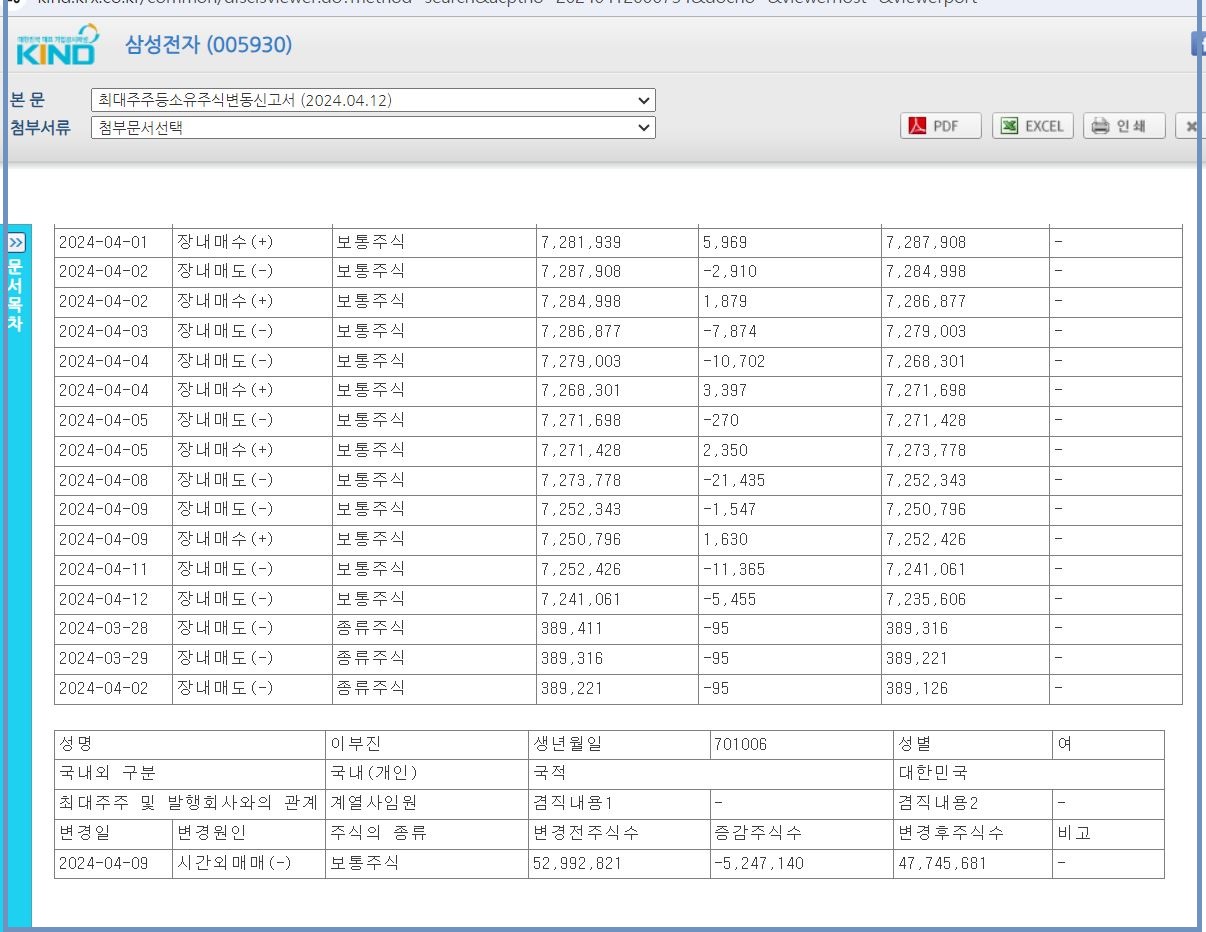Image resolution: width=1206 pixels, height=932 pixels.
Task: Click the 1,879 change value
Action: [x=725, y=301]
